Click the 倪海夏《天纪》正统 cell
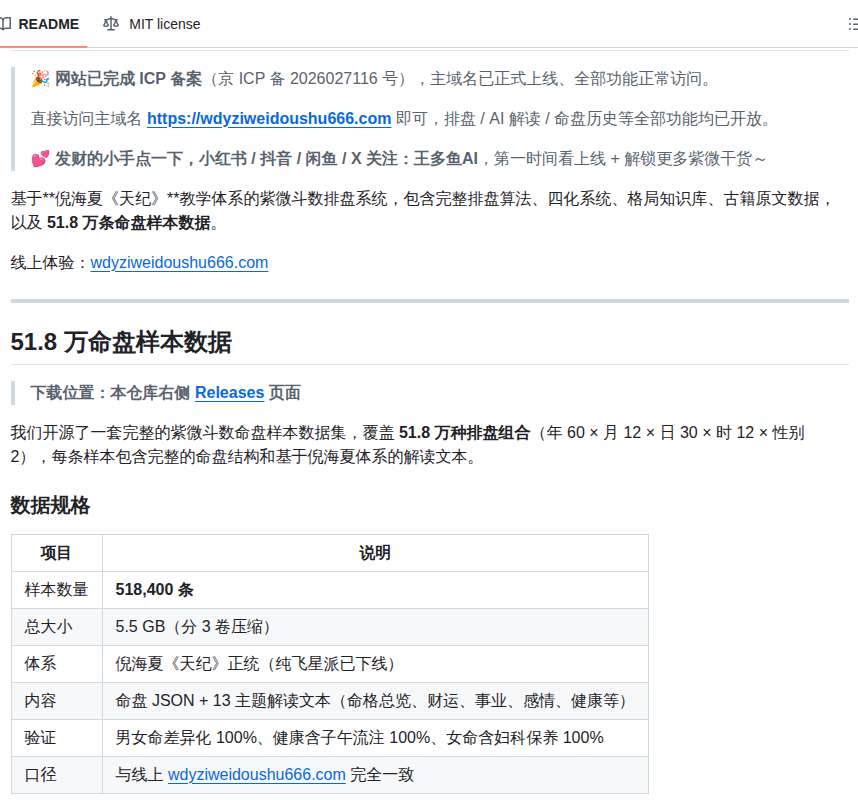Image resolution: width=858 pixels, height=800 pixels. pyautogui.click(x=375, y=664)
